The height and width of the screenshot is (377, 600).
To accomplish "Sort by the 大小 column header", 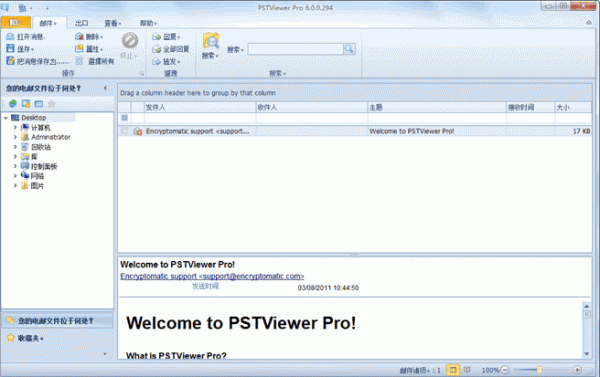I will [x=573, y=107].
